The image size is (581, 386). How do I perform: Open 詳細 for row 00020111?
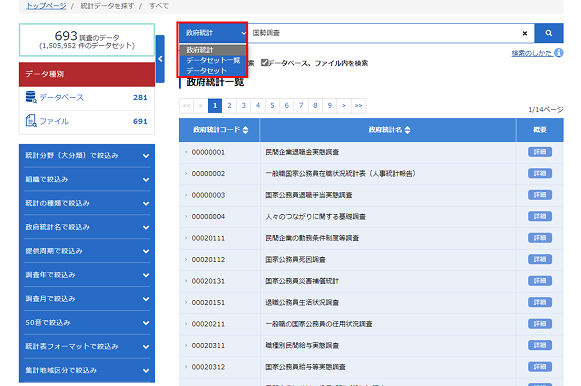(540, 238)
